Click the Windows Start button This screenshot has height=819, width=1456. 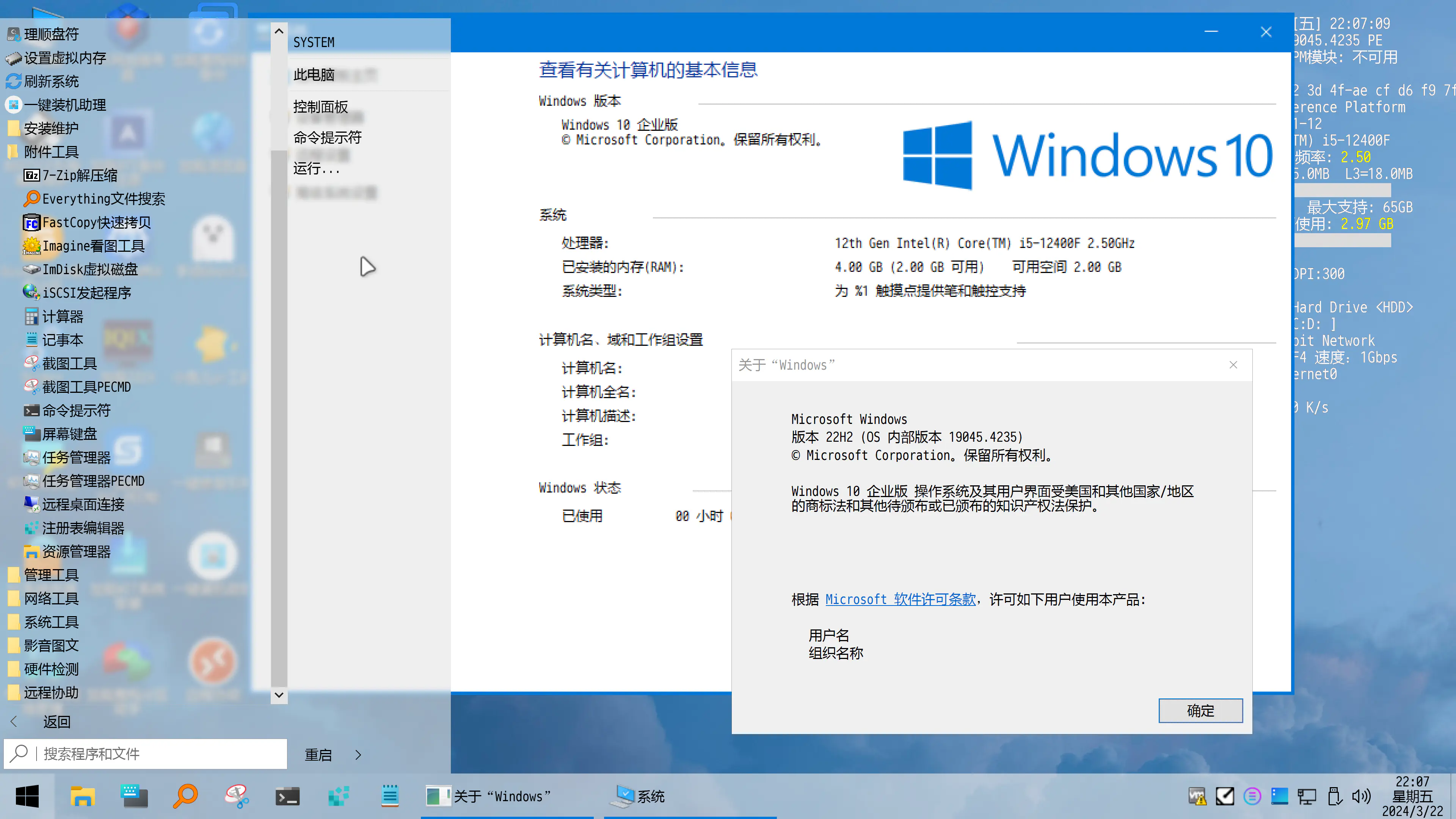(x=27, y=796)
